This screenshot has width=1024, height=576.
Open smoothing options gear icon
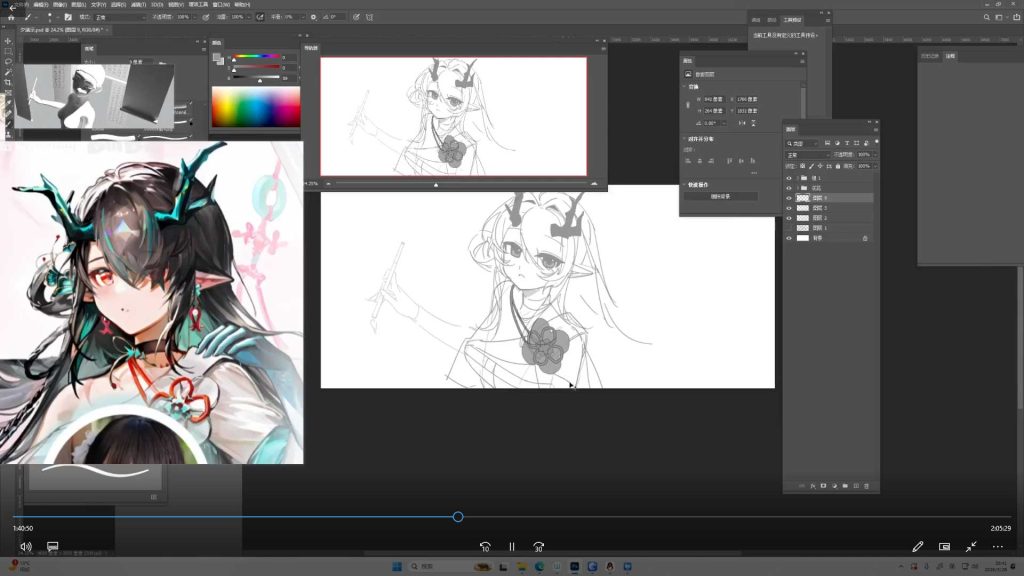pos(313,17)
